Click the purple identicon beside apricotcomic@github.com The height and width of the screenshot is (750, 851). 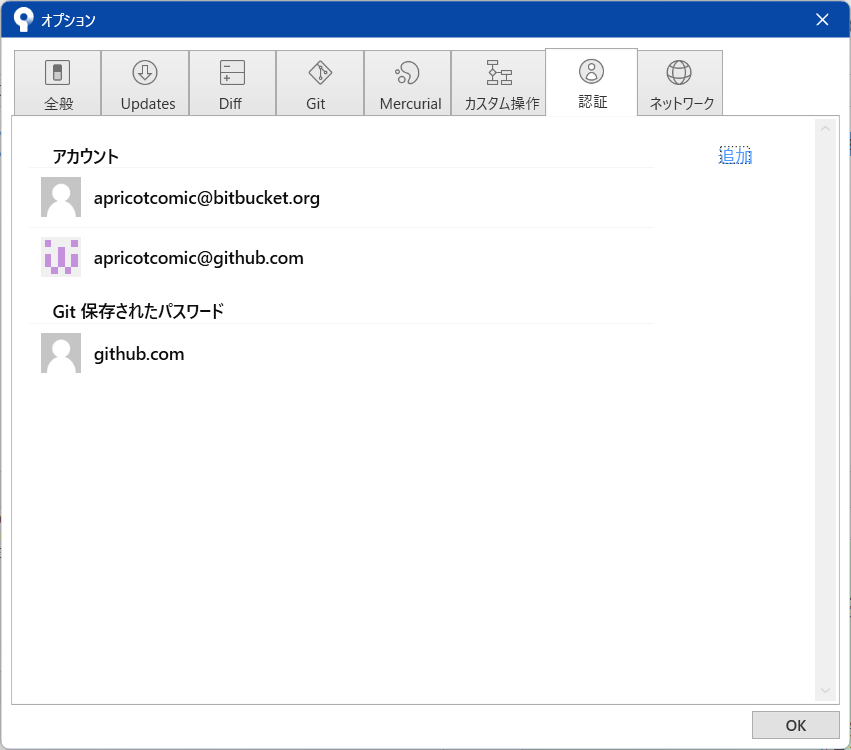tap(61, 257)
